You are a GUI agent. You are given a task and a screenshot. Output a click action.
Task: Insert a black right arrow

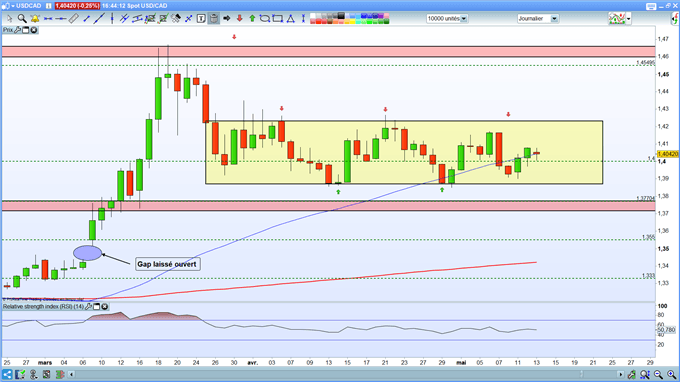pyautogui.click(x=226, y=19)
